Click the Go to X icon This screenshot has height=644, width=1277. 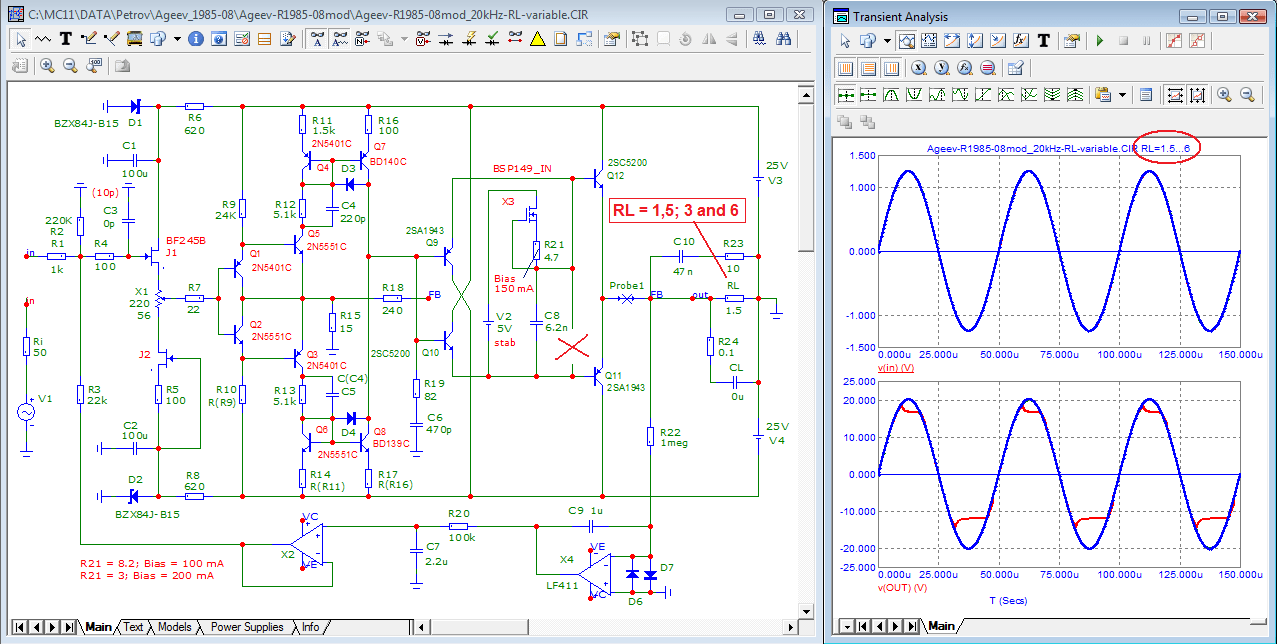(x=918, y=68)
